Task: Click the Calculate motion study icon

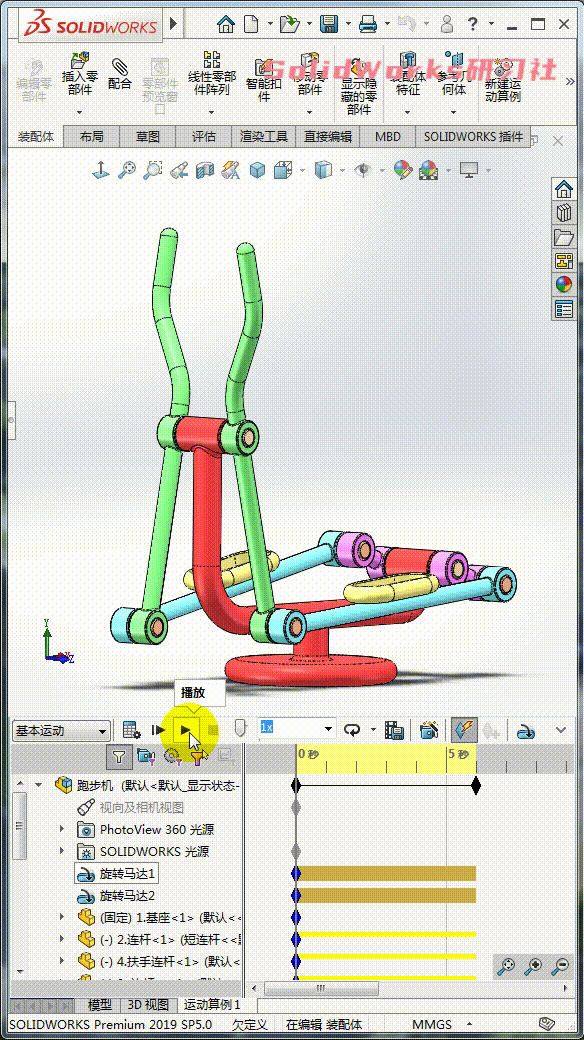Action: 131,730
